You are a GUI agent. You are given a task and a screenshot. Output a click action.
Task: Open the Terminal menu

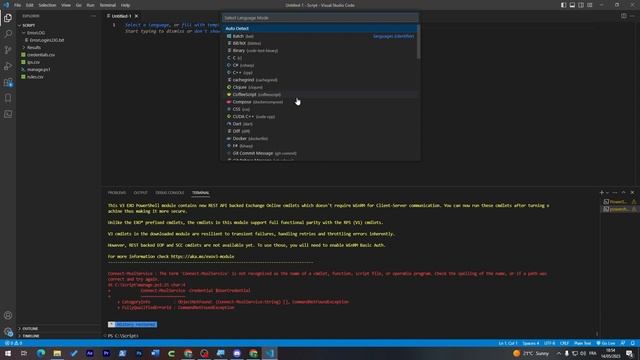[x=108, y=5]
